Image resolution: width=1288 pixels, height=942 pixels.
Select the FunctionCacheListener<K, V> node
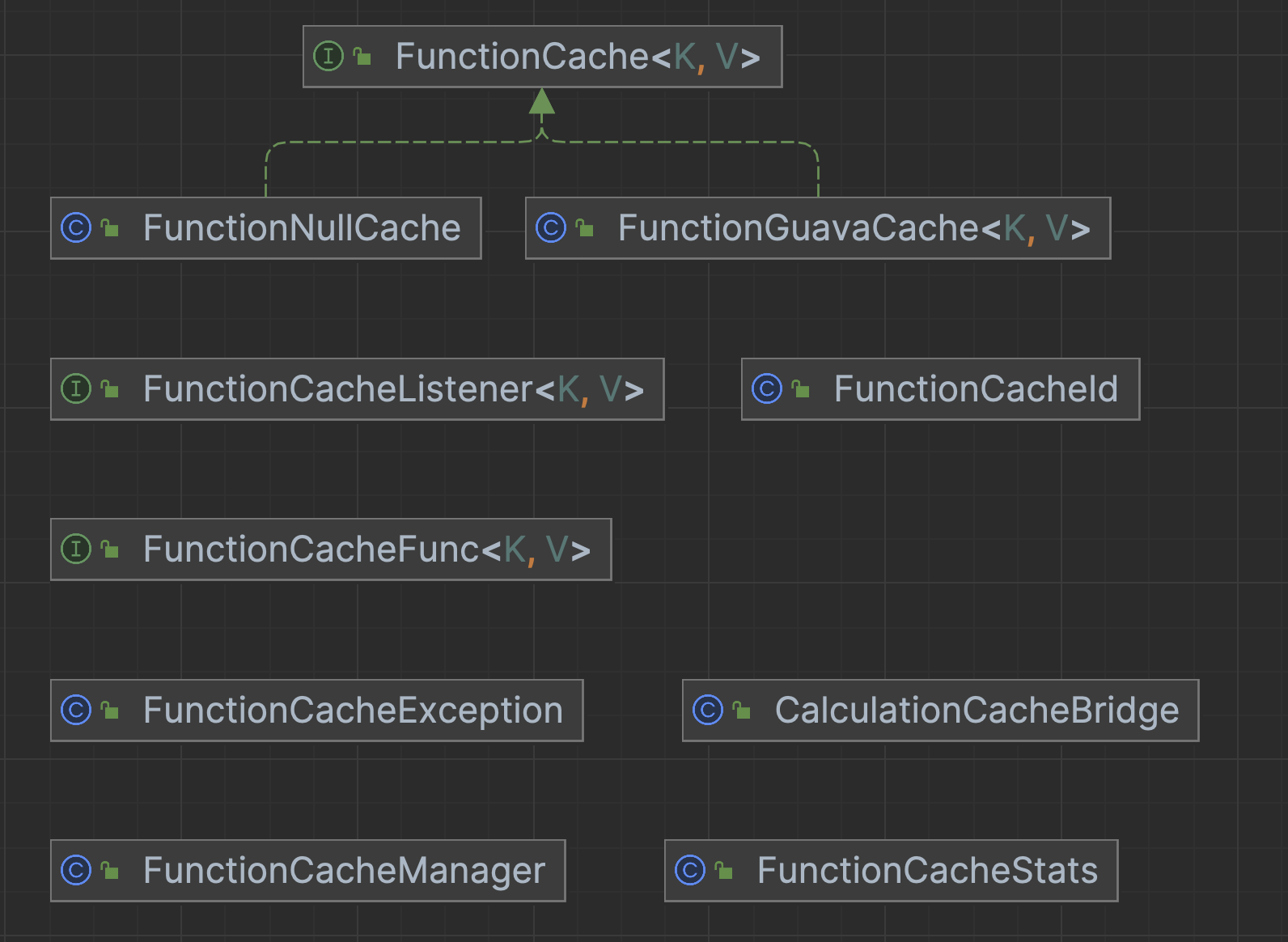pyautogui.click(x=392, y=389)
